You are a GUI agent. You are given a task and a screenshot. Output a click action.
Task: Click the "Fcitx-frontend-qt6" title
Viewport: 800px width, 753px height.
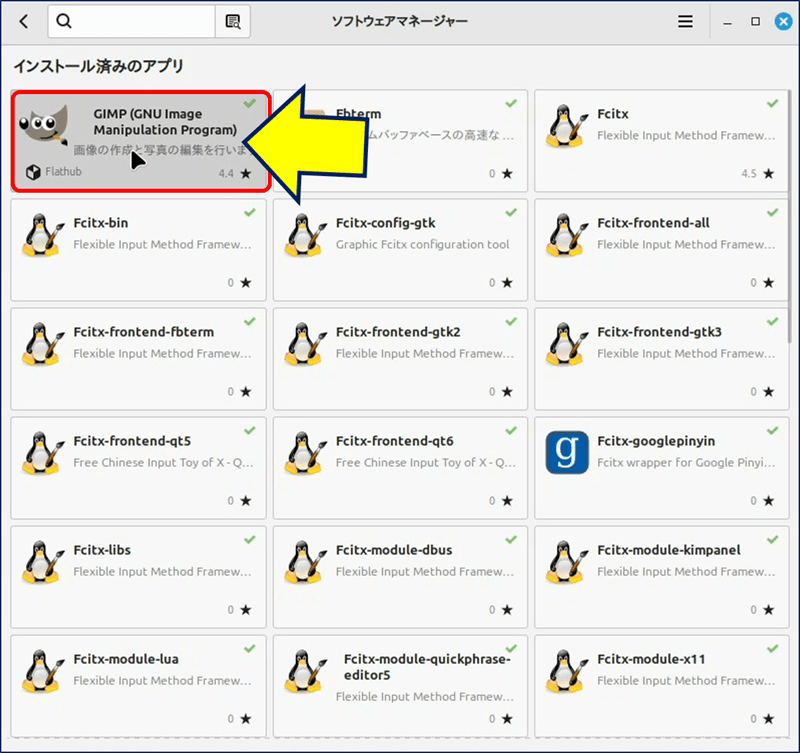(394, 441)
